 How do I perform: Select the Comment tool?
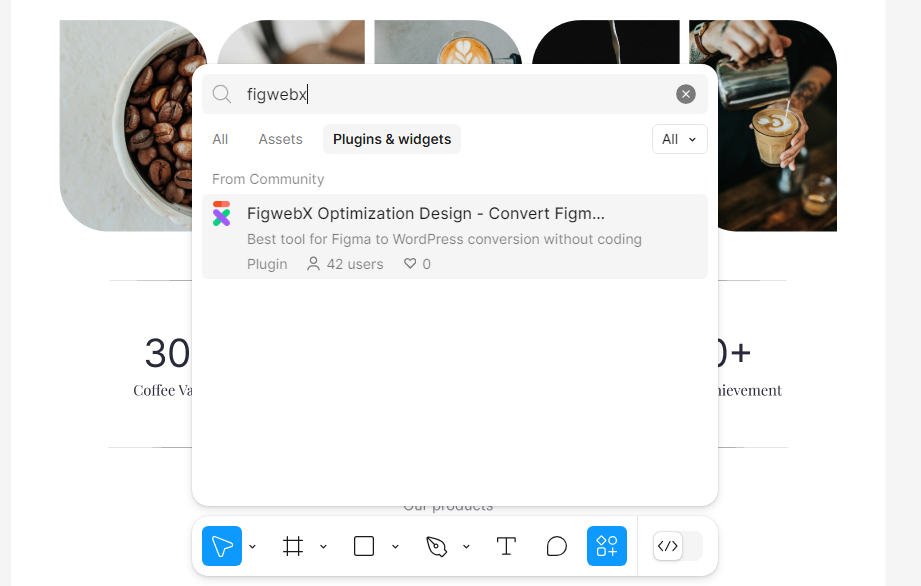tap(556, 546)
